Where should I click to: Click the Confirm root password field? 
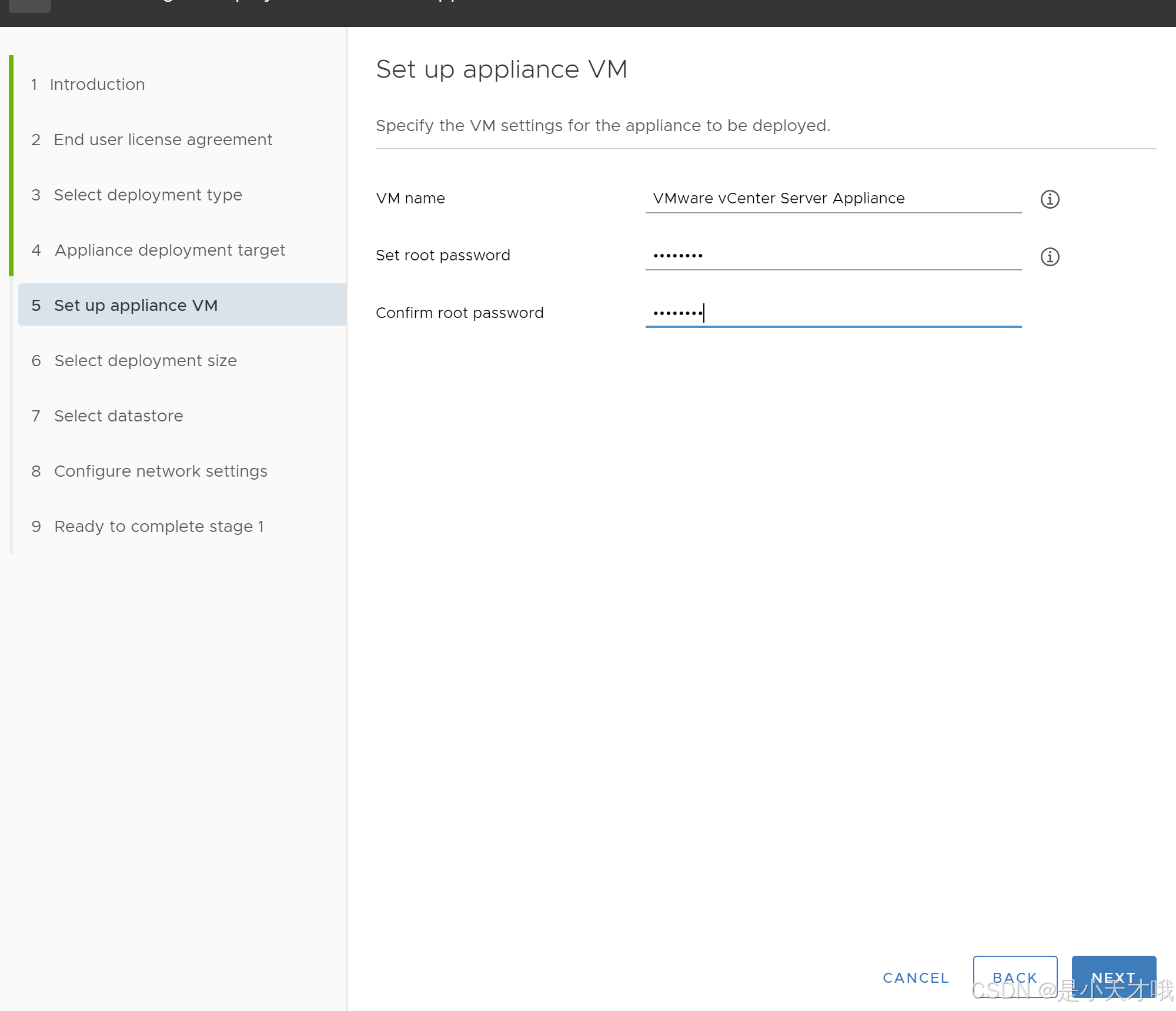[x=833, y=312]
